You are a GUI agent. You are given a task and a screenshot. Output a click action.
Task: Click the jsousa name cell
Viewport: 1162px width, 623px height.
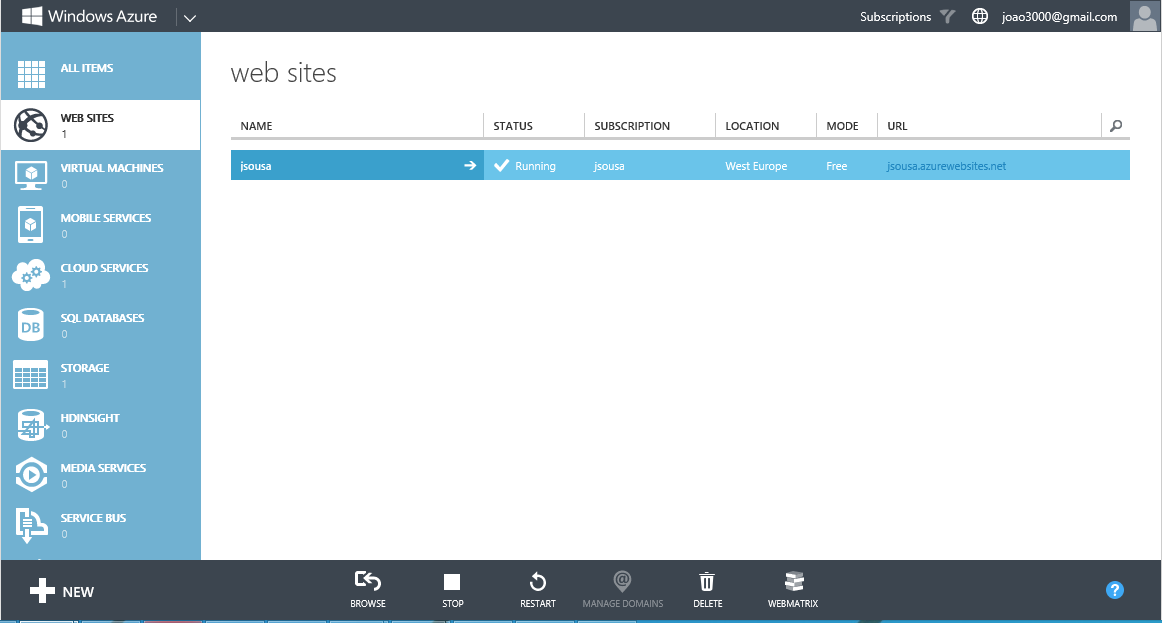pyautogui.click(x=357, y=165)
